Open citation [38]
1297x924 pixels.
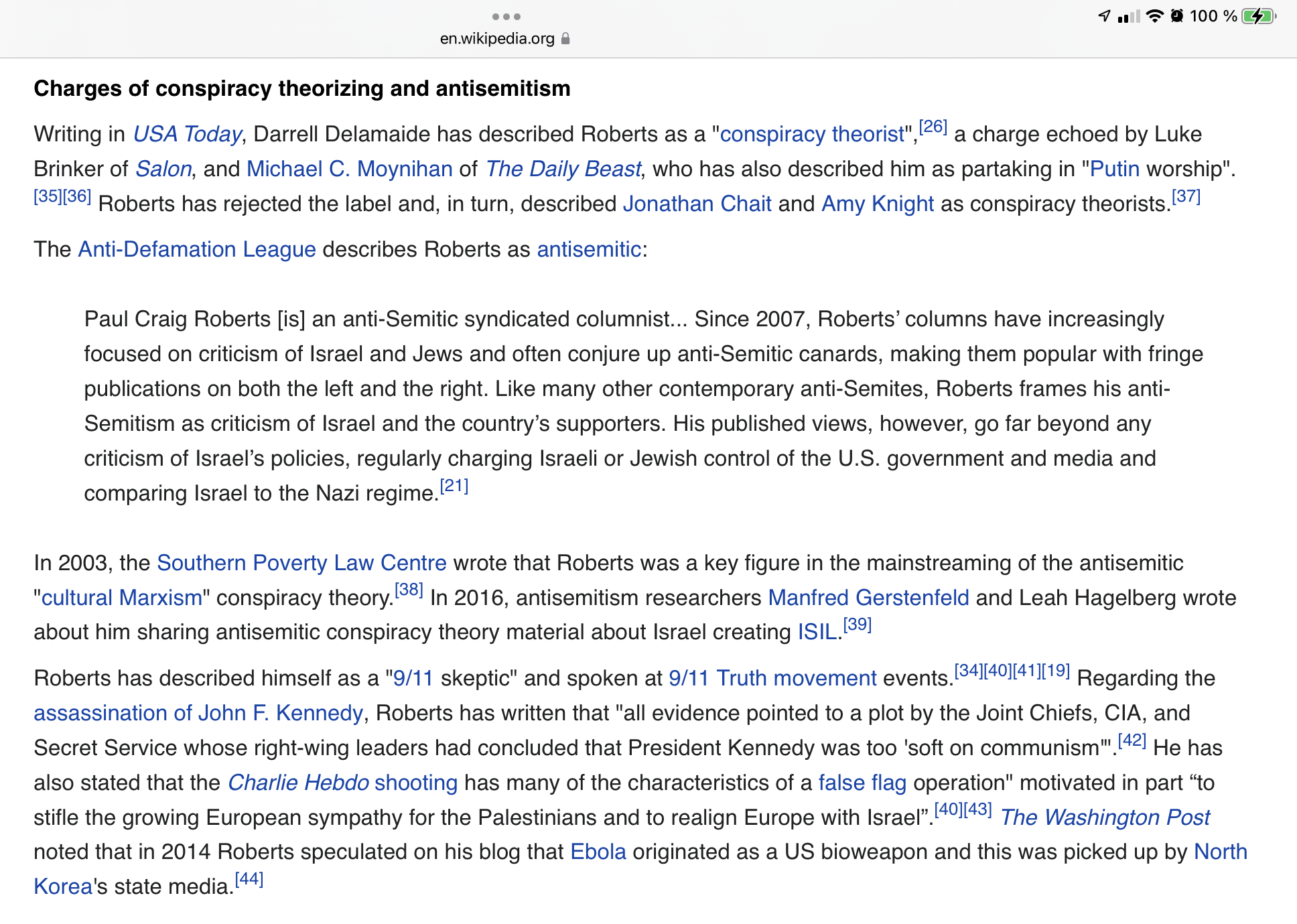click(x=409, y=590)
